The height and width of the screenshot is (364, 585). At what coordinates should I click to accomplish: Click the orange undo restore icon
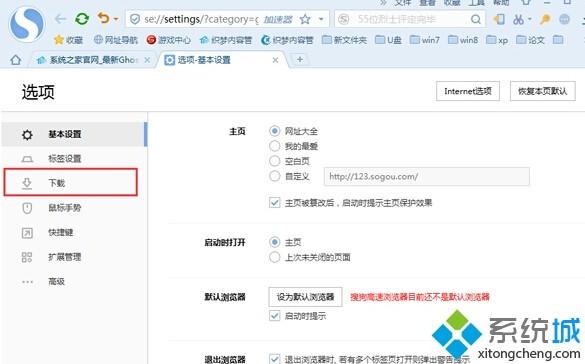tap(104, 18)
